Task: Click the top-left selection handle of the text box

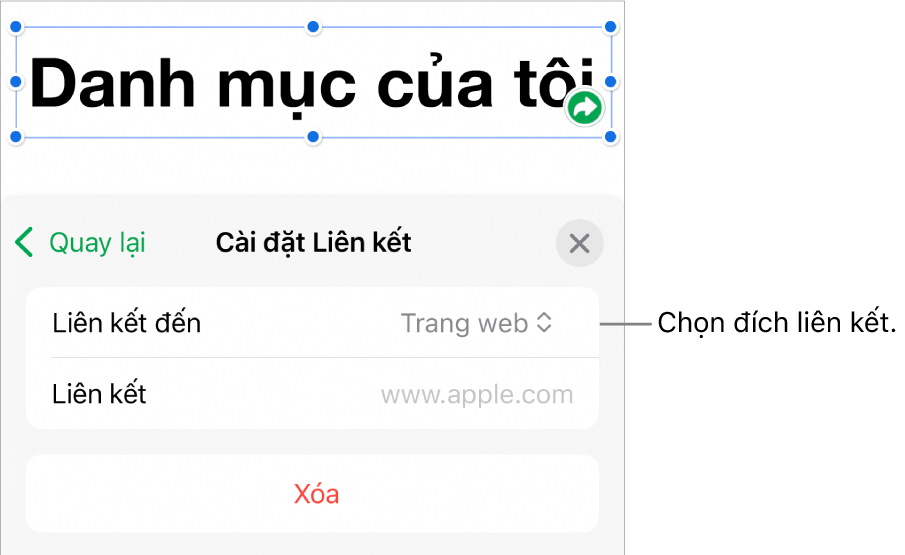Action: [15, 26]
